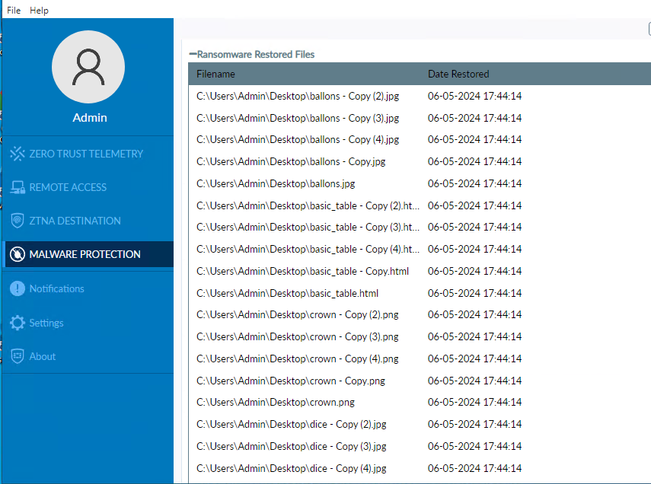Select row ballons - Copy (3).jpg
651x484 pixels.
coord(419,118)
